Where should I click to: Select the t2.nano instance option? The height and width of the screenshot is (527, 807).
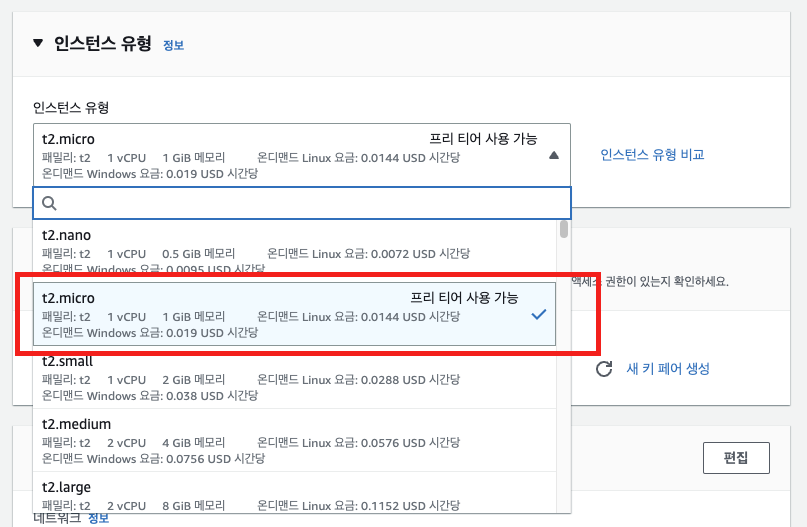point(294,251)
